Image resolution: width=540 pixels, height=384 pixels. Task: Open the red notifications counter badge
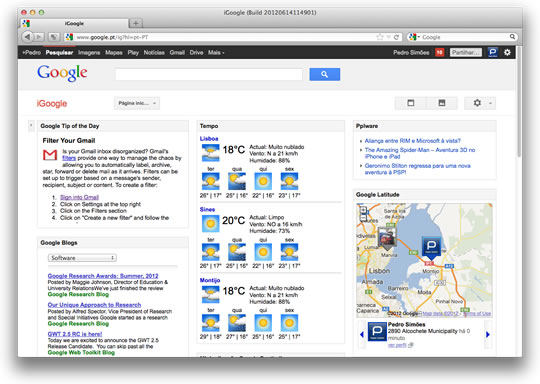pos(439,52)
